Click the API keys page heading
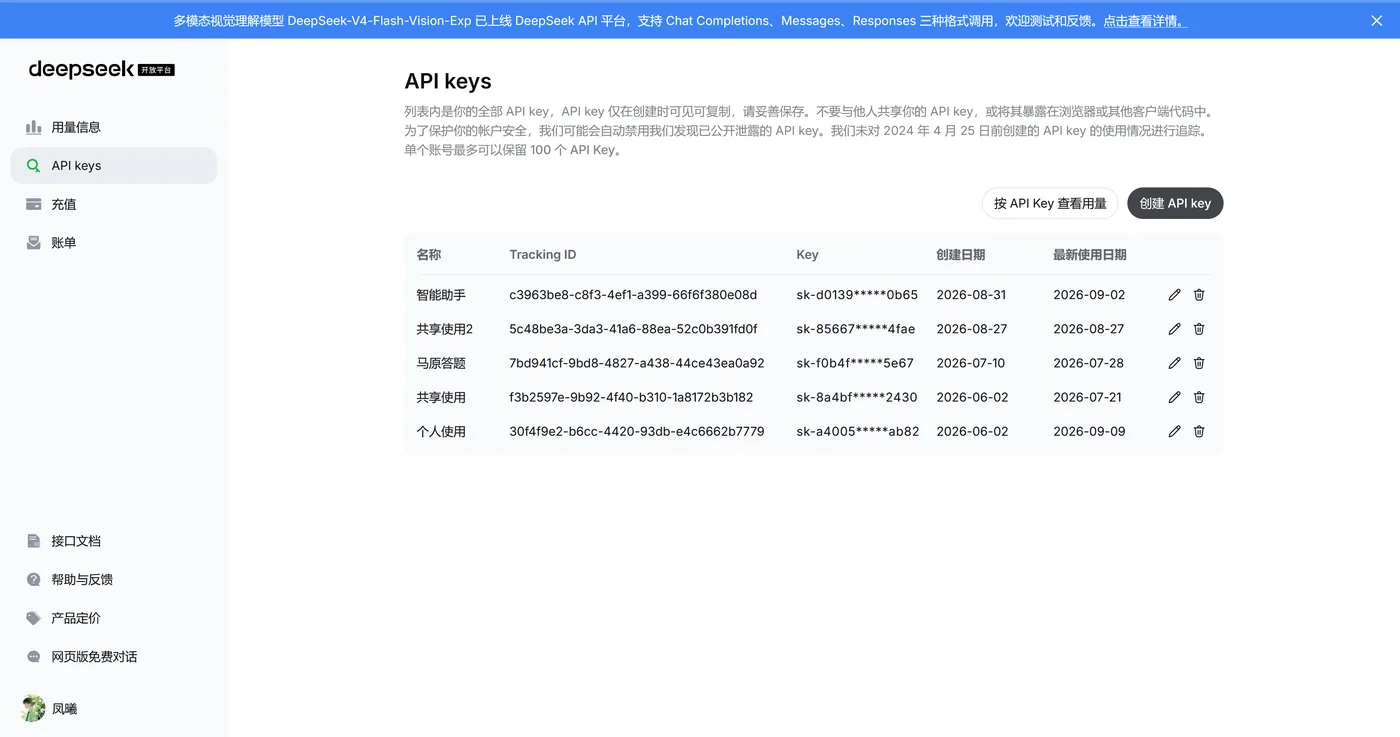The width and height of the screenshot is (1400, 737). [448, 81]
